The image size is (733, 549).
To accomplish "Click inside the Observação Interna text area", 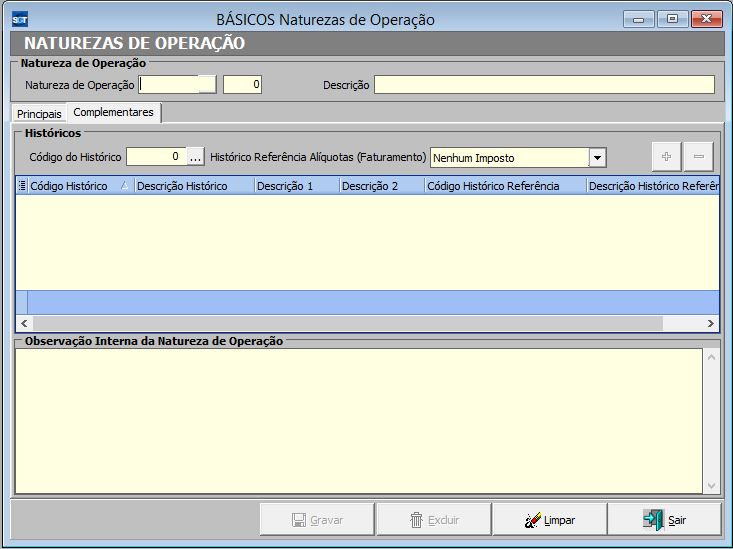I will (360, 420).
